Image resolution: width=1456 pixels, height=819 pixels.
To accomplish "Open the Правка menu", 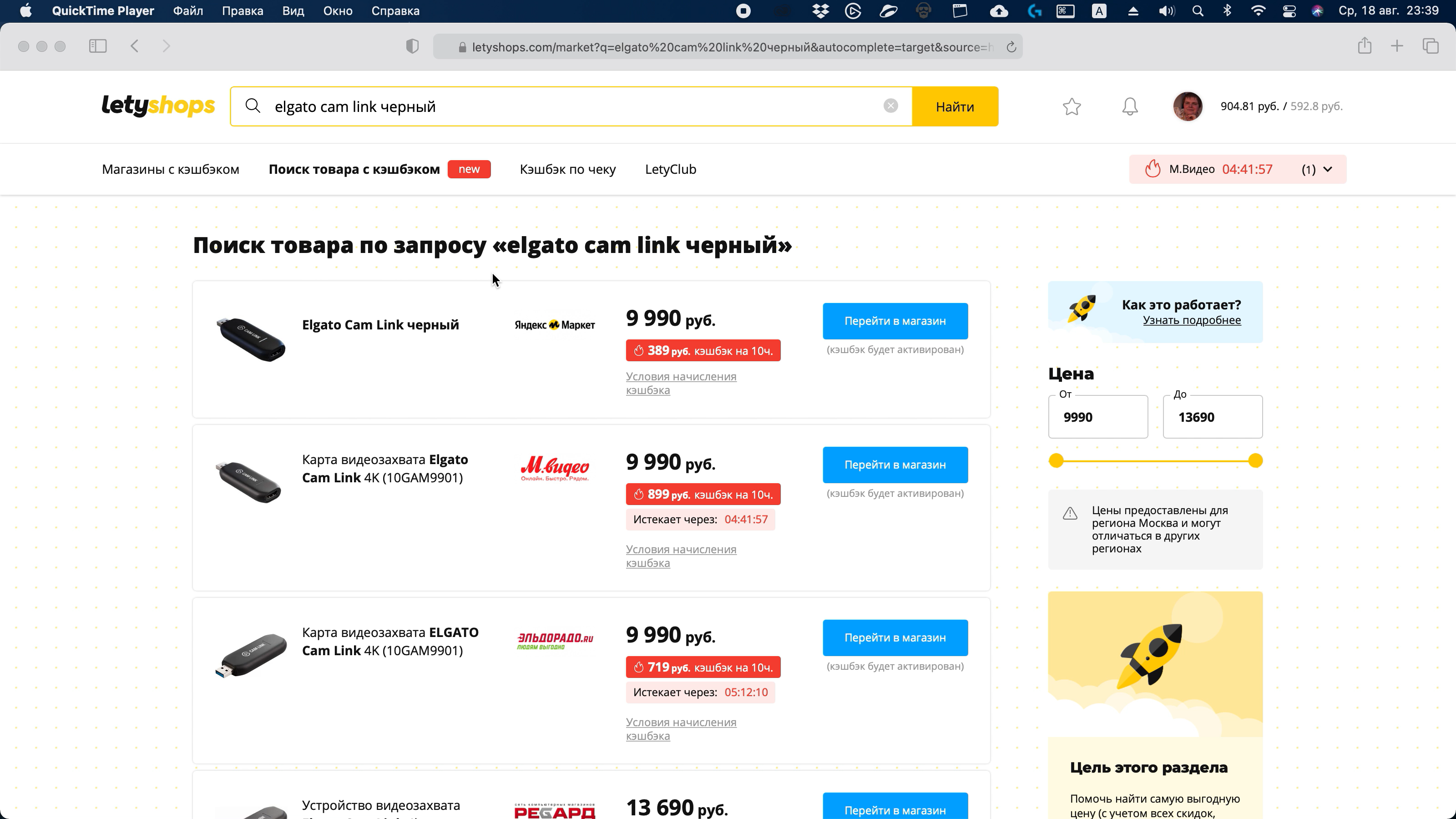I will coord(243,11).
